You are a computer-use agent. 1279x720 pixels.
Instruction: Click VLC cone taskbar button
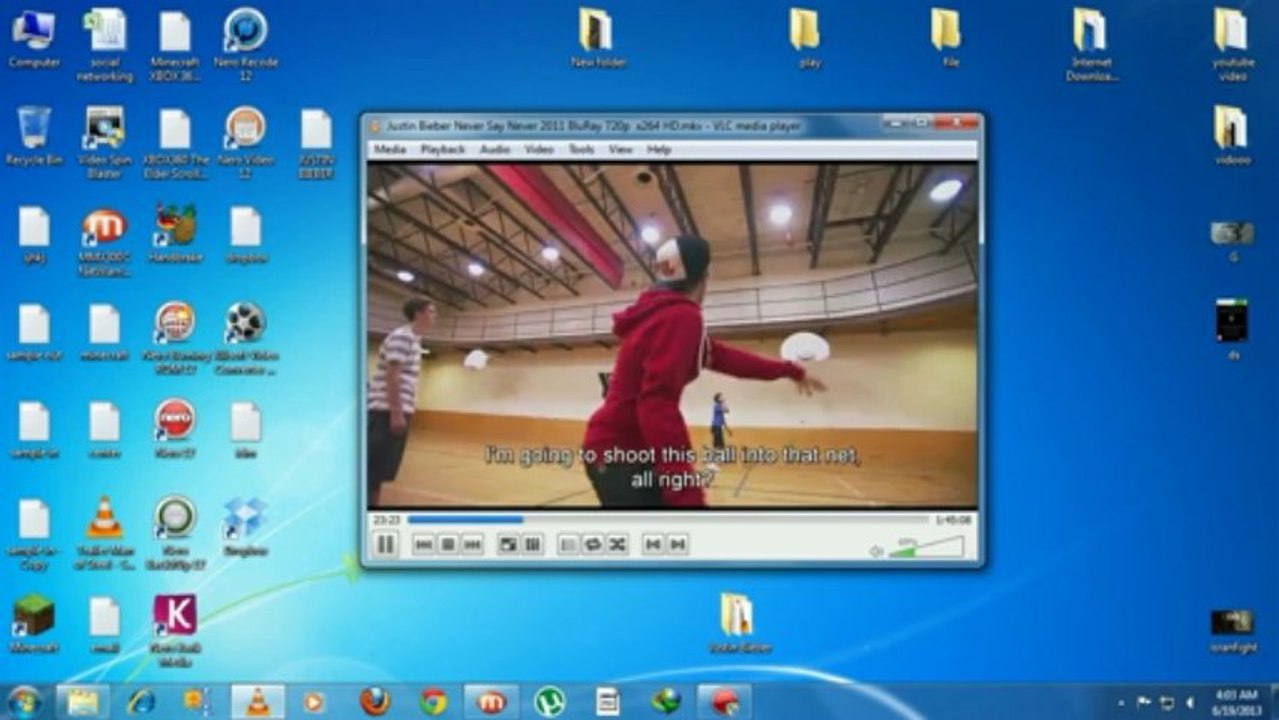pyautogui.click(x=258, y=702)
